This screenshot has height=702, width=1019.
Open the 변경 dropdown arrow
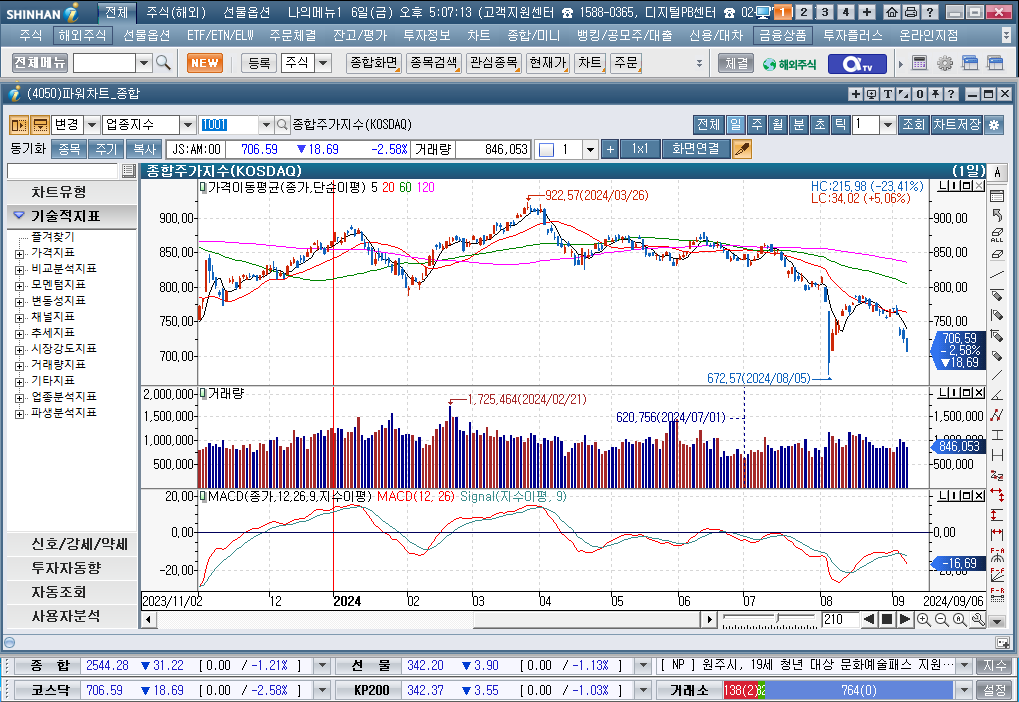(92, 125)
